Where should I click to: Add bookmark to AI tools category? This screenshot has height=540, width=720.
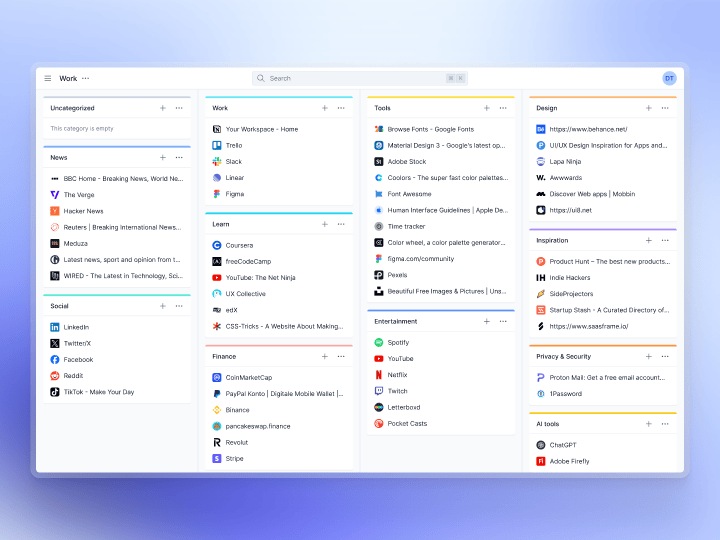pos(649,424)
